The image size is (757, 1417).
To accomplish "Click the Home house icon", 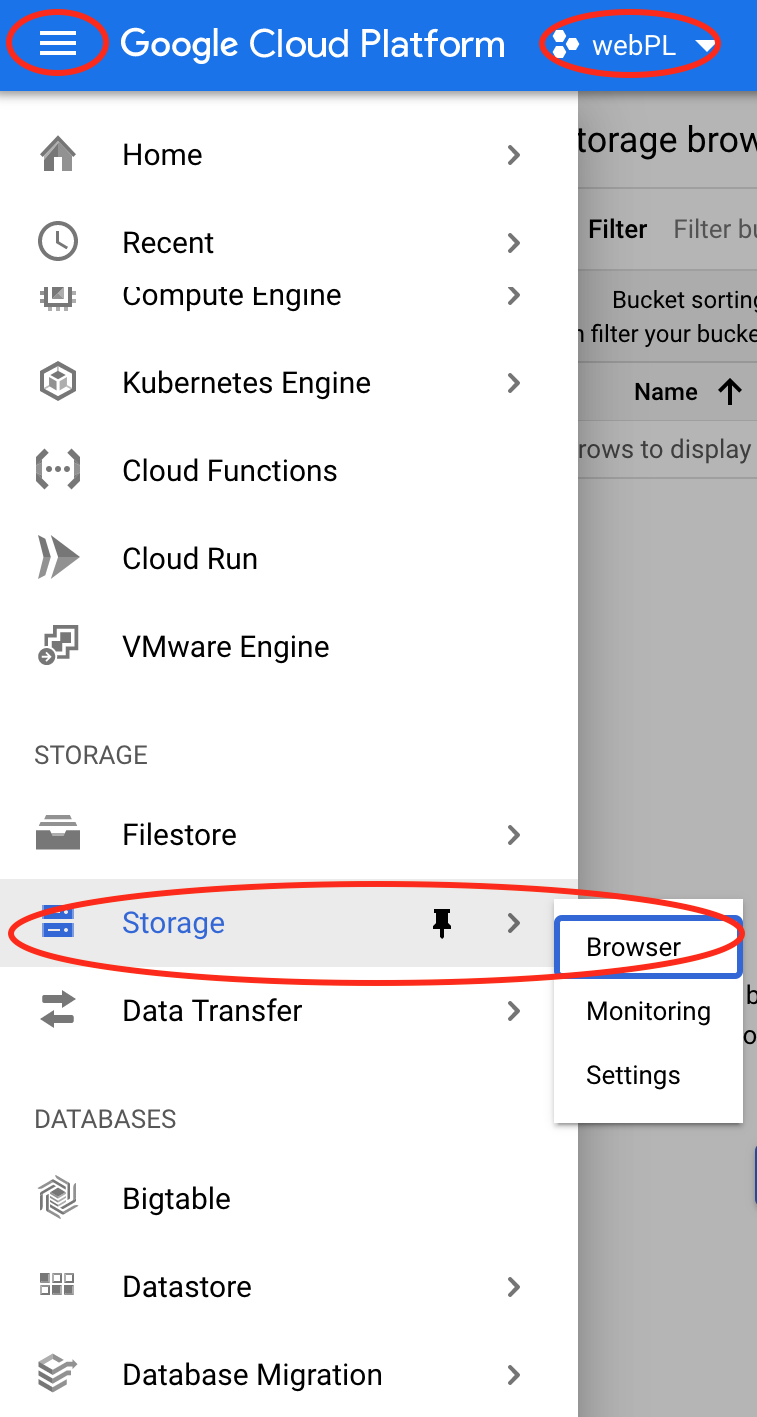I will click(58, 155).
